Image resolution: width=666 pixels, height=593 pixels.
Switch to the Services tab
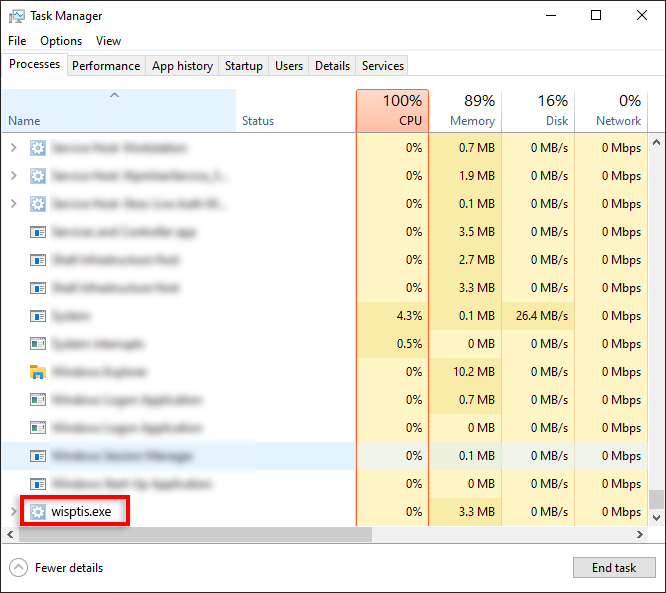[x=382, y=66]
